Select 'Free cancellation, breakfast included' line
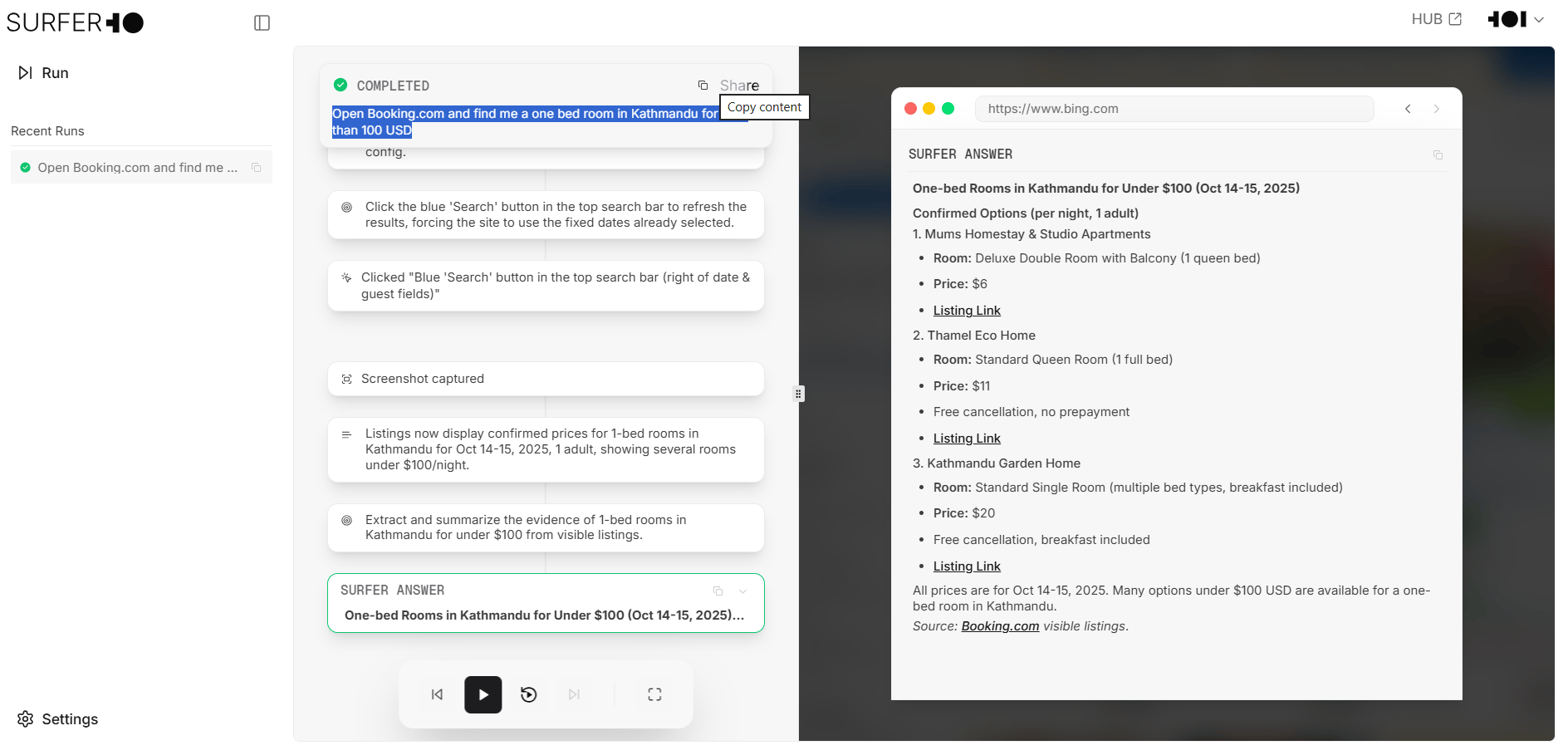Viewport: 1568px width, 755px height. 1041,540
